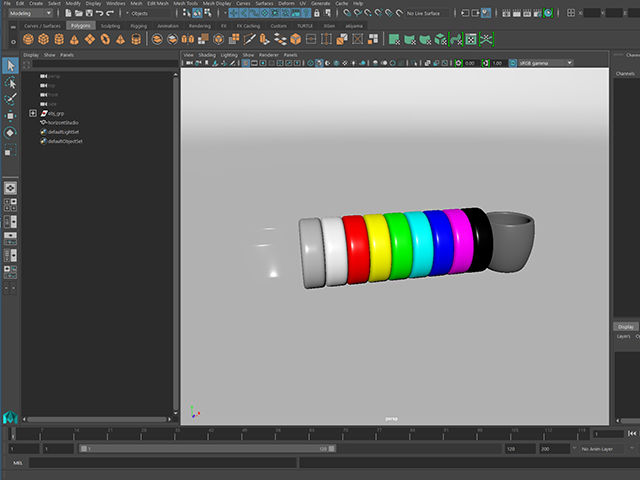Image resolution: width=640 pixels, height=480 pixels.
Task: Undo the last action with arrow icon
Action: click(x=99, y=13)
